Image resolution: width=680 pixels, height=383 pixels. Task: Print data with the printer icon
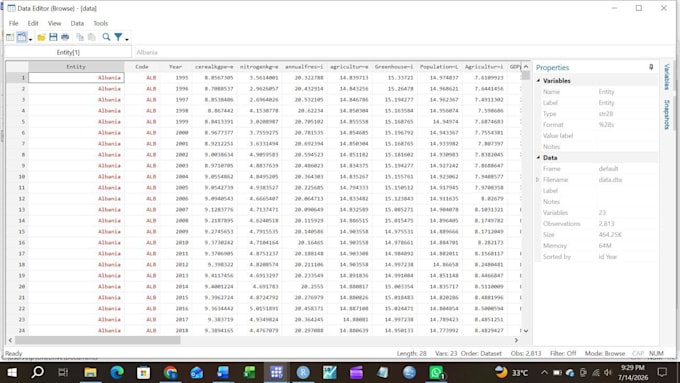click(x=65, y=37)
